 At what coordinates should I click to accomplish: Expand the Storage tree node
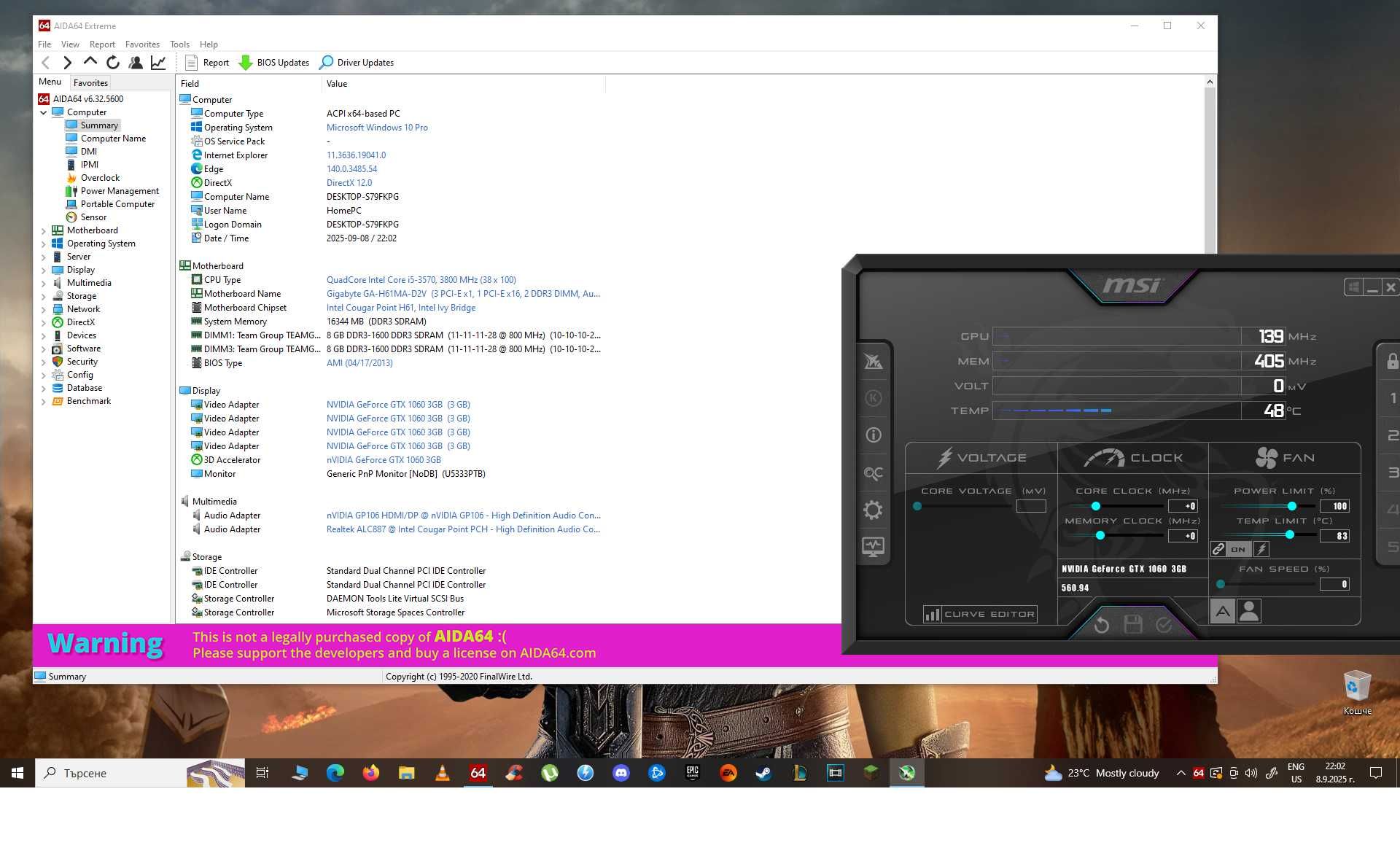click(43, 296)
